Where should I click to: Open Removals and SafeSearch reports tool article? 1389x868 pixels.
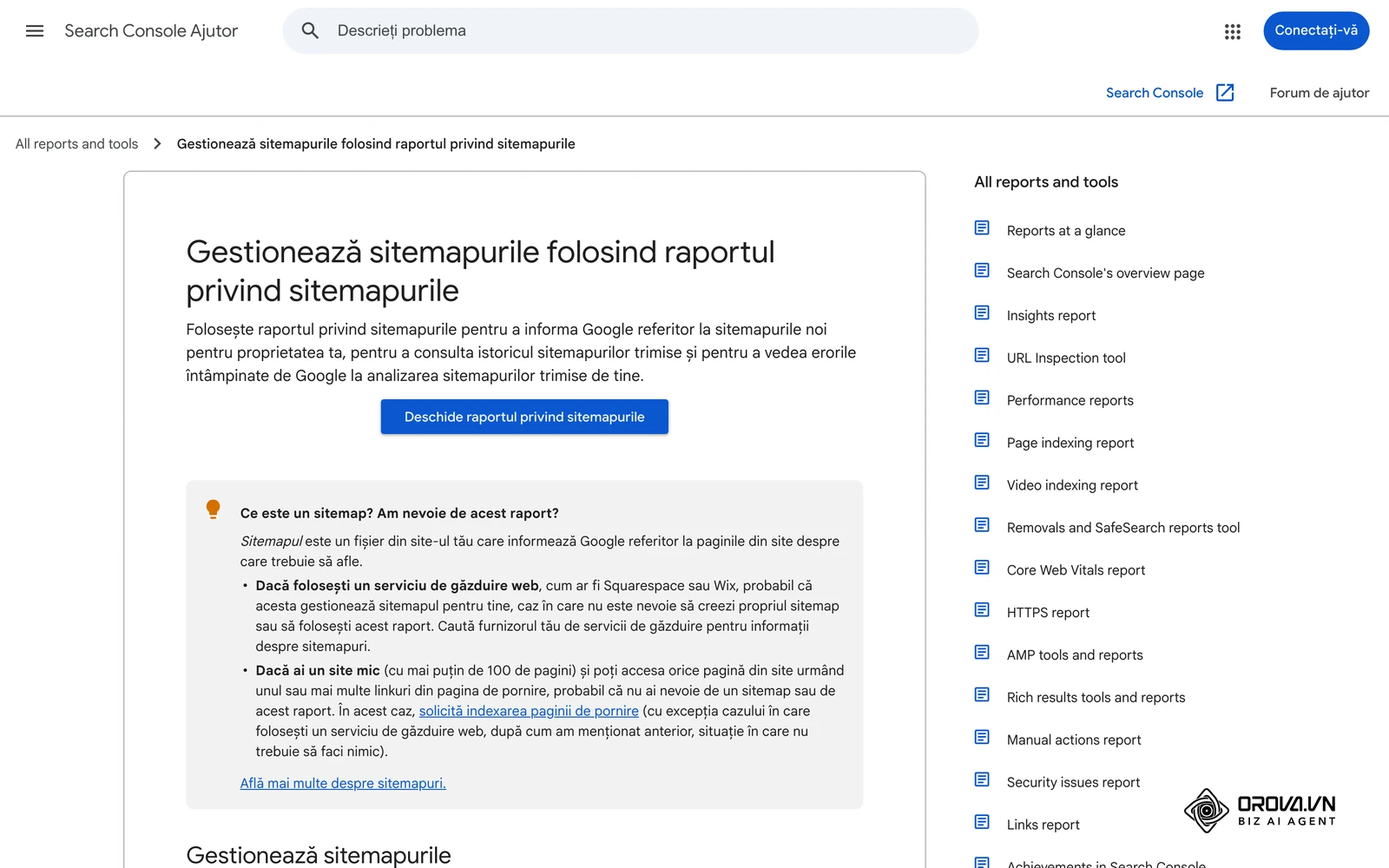1122,528
